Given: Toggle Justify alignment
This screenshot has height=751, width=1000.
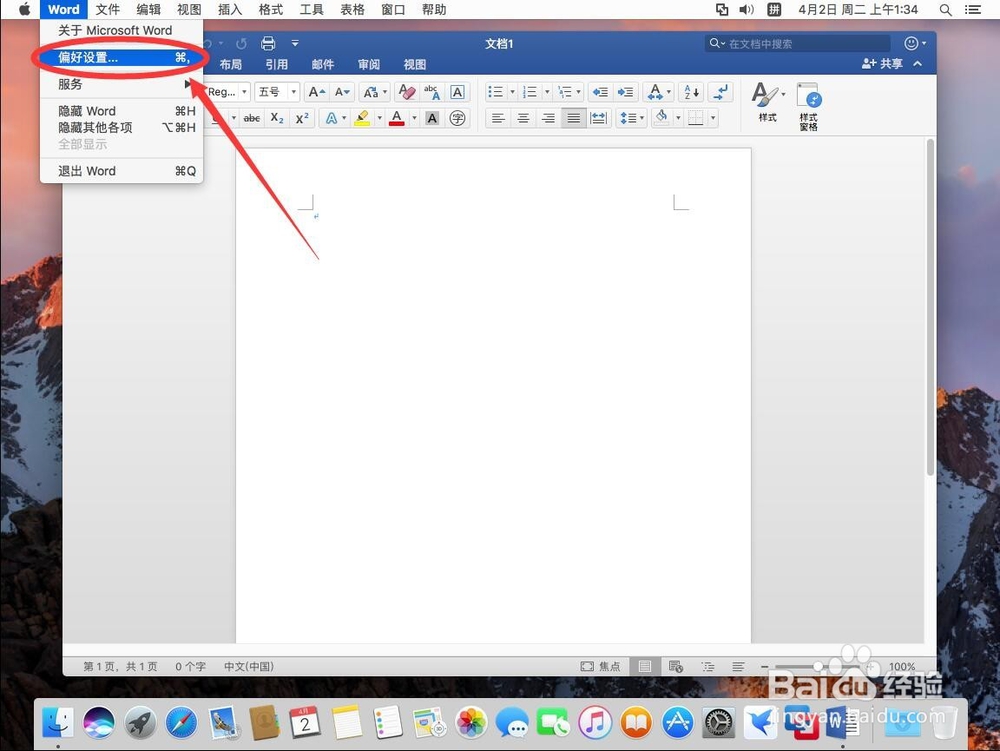Looking at the screenshot, I should click(573, 118).
